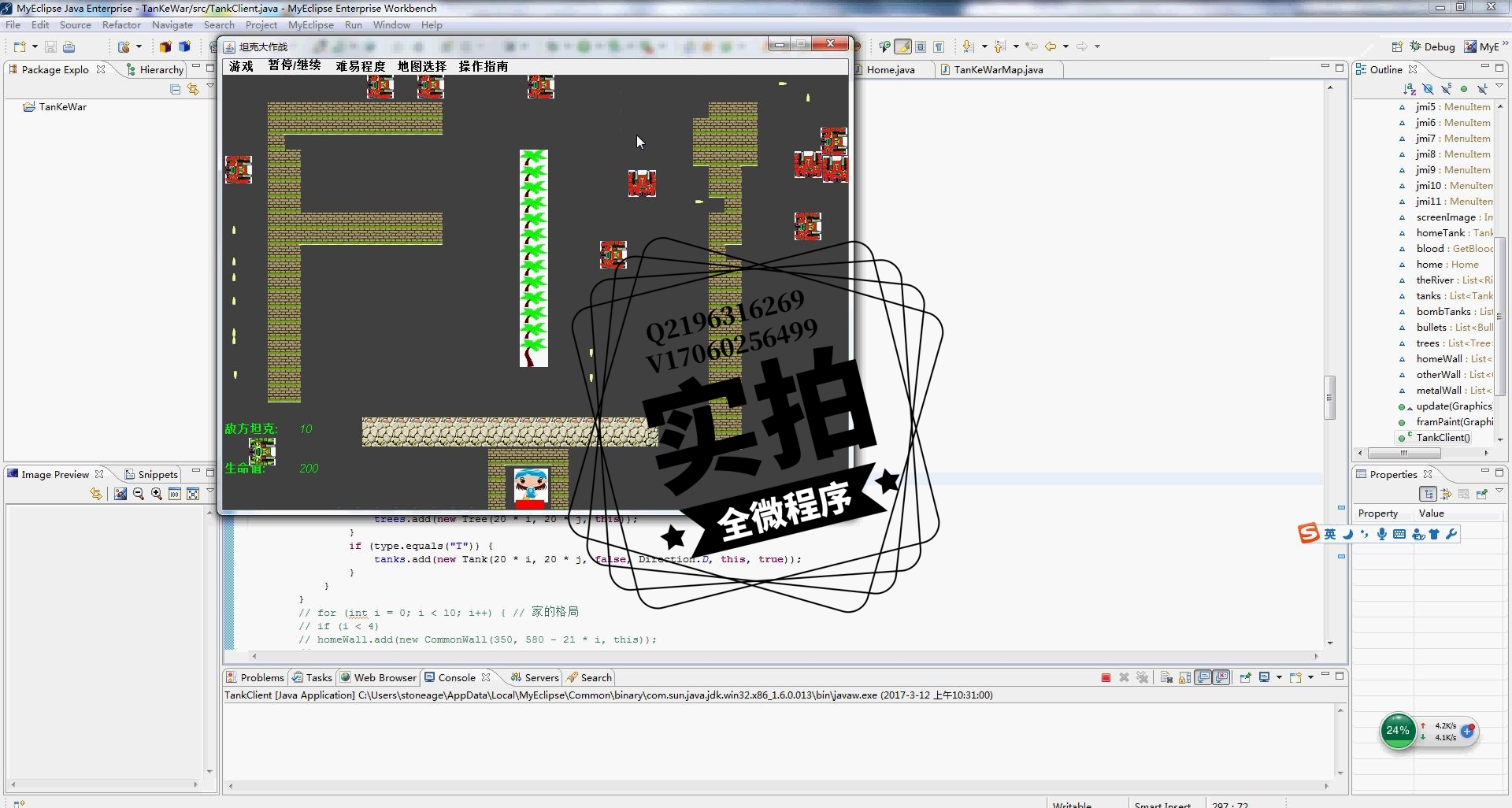Click the Save icon in main toolbar
The image size is (1512, 808).
(x=50, y=47)
